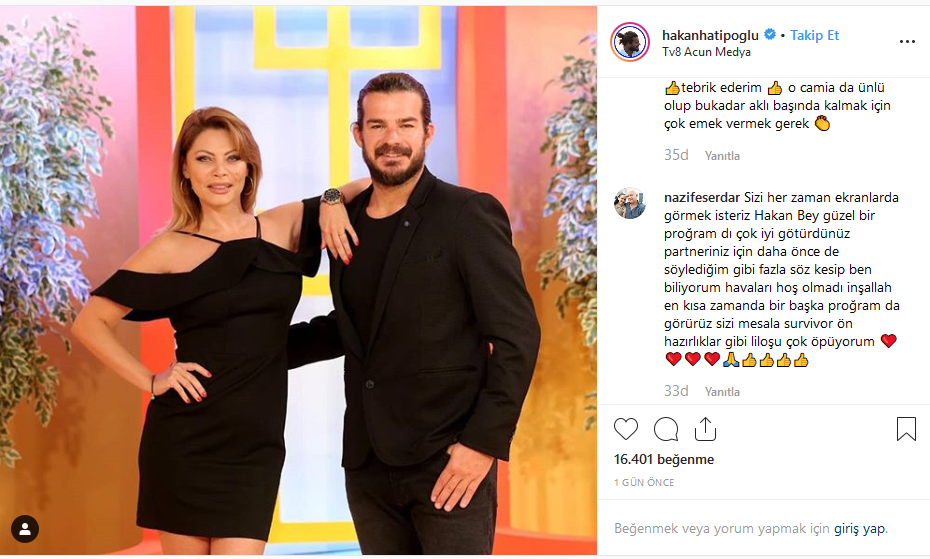Image resolution: width=930 pixels, height=559 pixels.
Task: Save the post with the bookmark icon
Action: coord(906,428)
